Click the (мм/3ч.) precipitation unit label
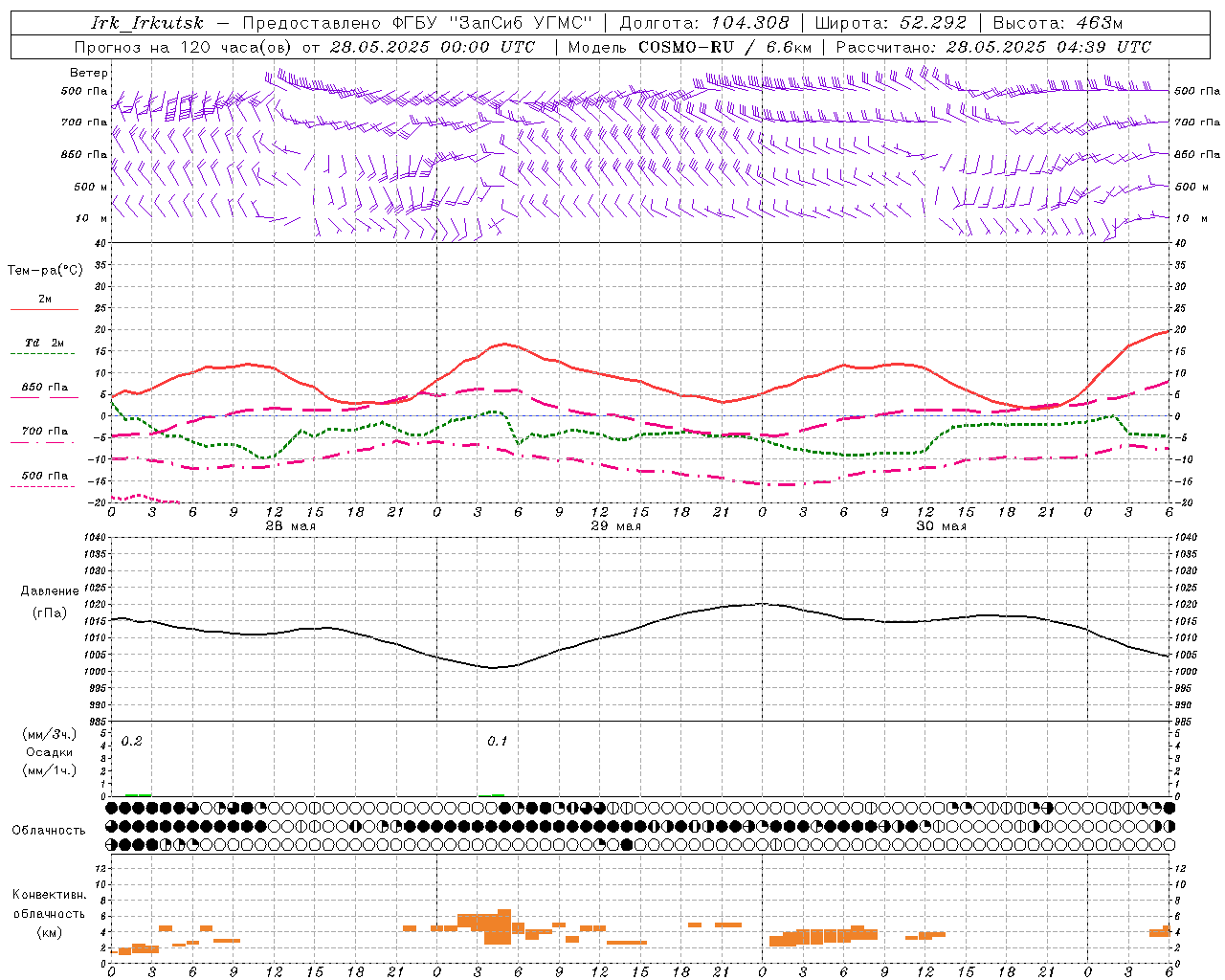This screenshot has width=1225, height=980. [x=50, y=734]
